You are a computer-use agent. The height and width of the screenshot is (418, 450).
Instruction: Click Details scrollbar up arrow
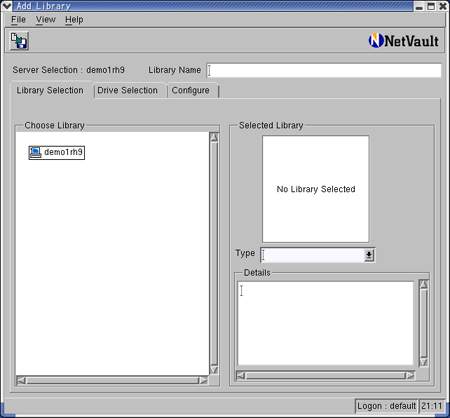424,284
